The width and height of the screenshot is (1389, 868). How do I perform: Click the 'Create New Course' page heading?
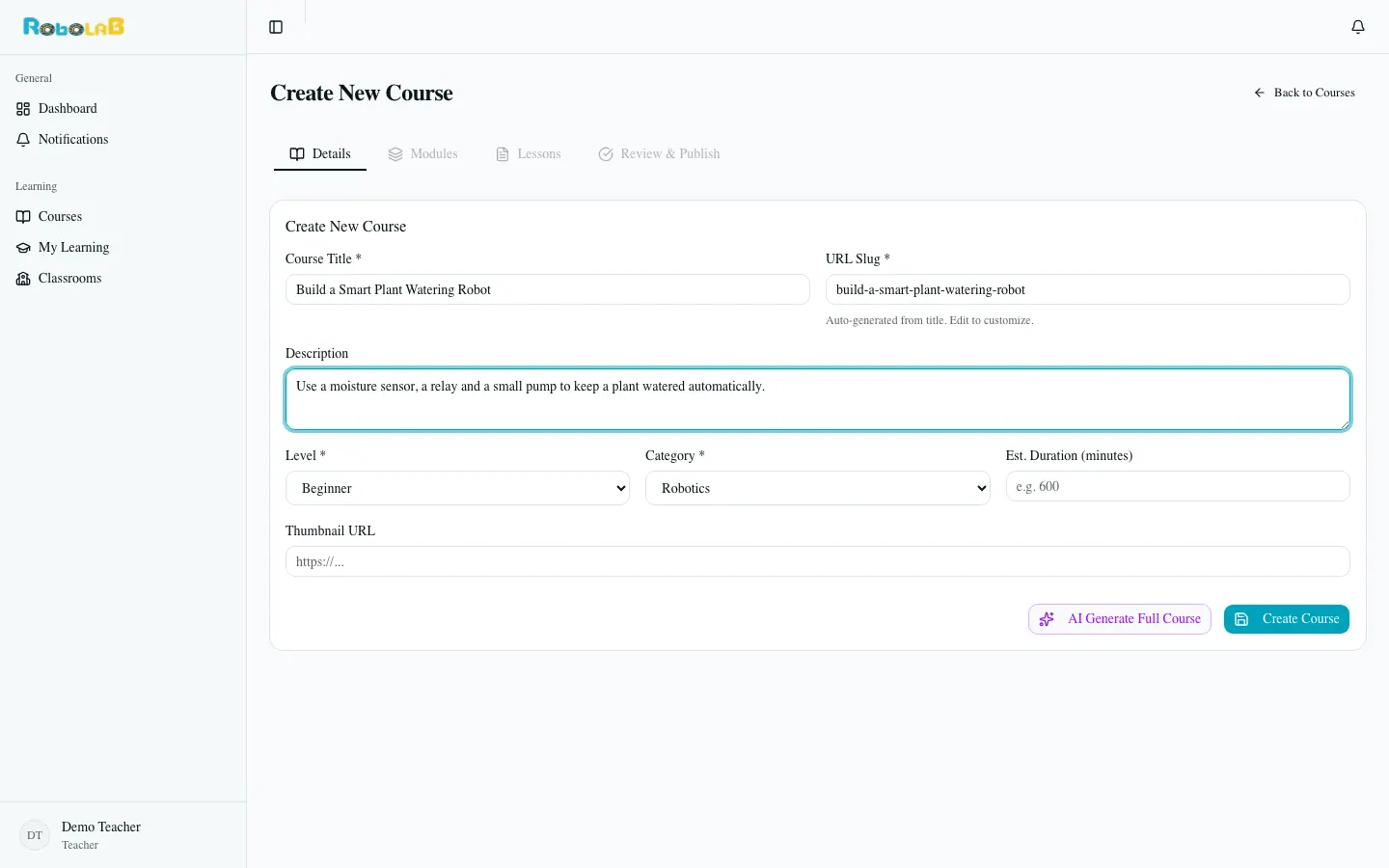point(362,93)
